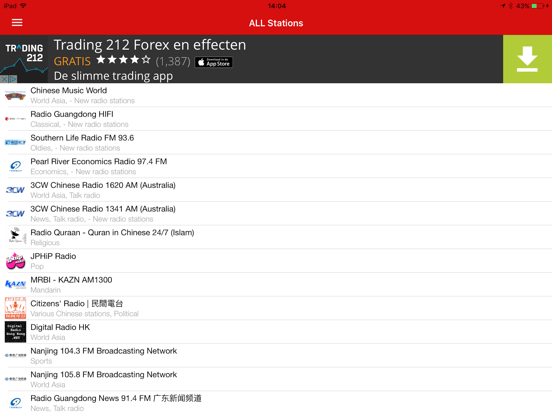Image resolution: width=552 pixels, height=414 pixels.
Task: Tap the Nanjing 105.8 FM station logo
Action: pyautogui.click(x=15, y=379)
